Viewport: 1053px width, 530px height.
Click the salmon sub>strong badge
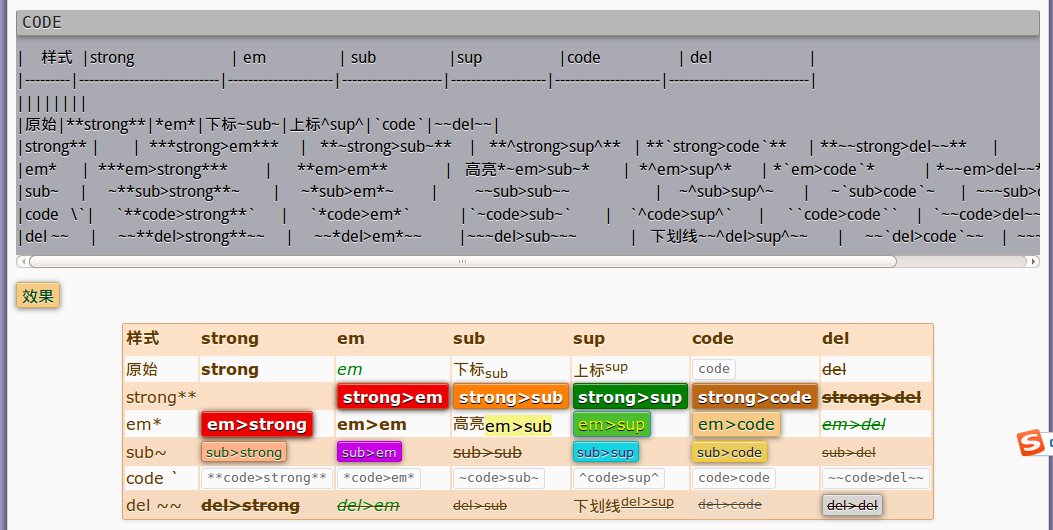(x=244, y=452)
